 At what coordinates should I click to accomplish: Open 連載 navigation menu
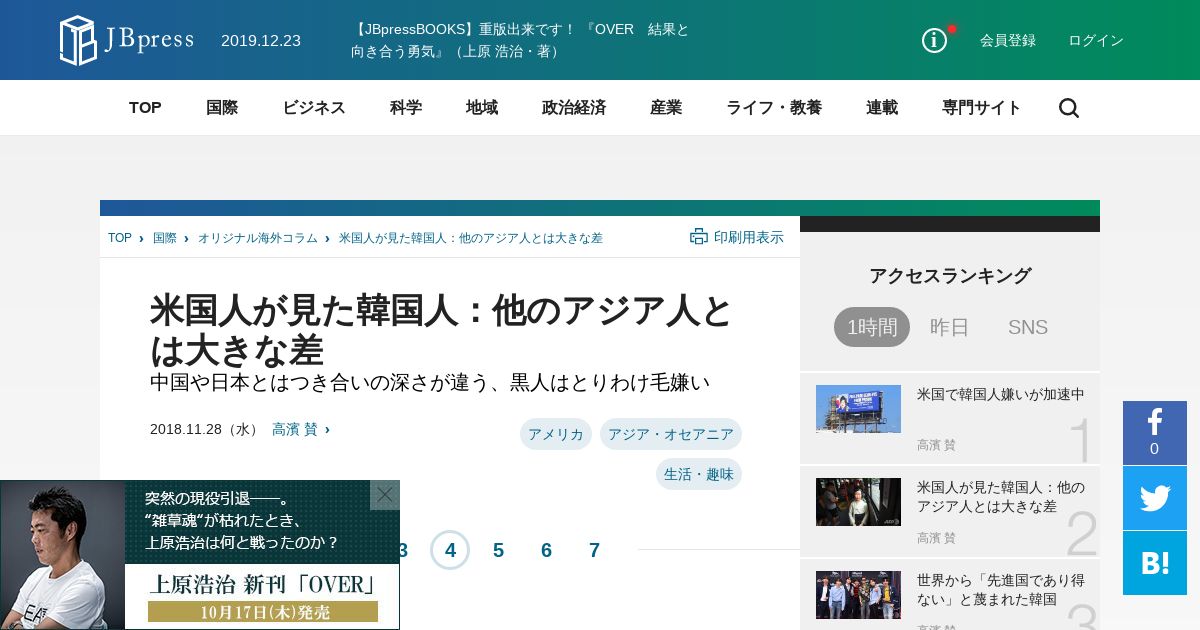[882, 108]
